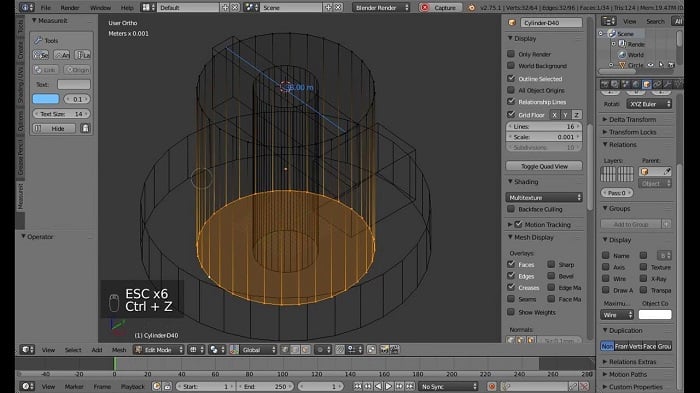Delete the Default screen layout

coord(235,7)
